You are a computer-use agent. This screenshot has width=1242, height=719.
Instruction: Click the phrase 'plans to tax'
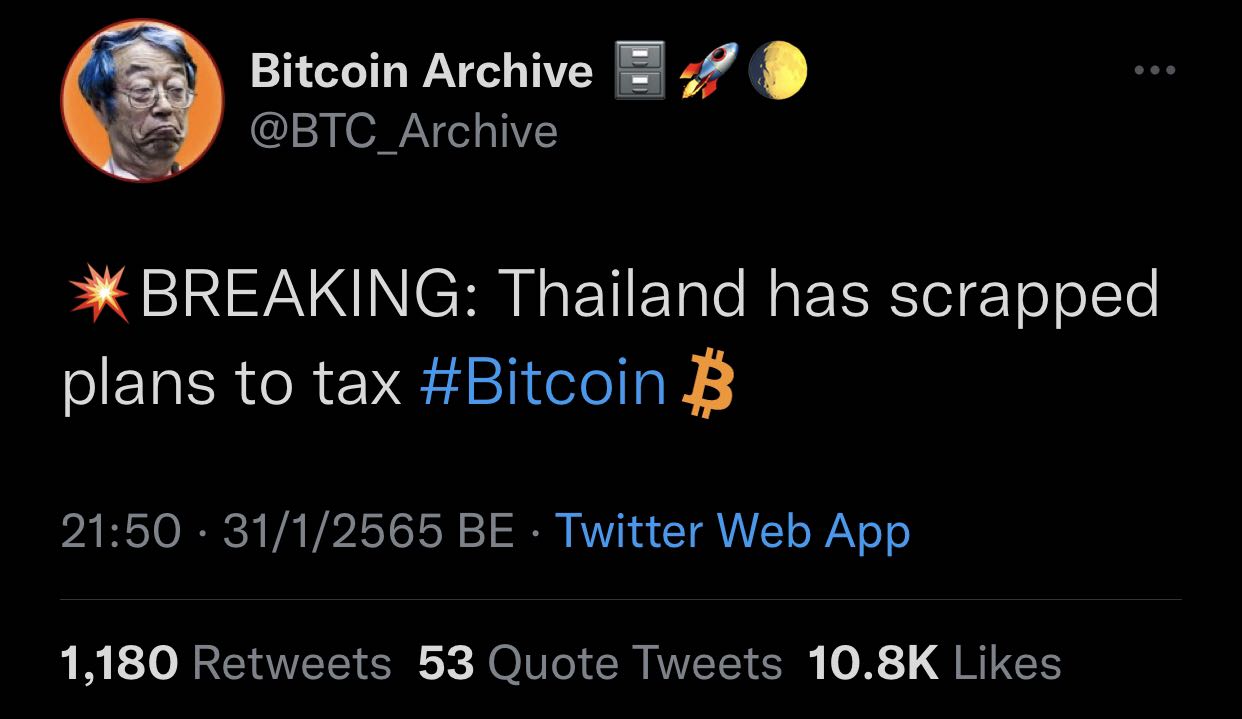[x=231, y=381]
